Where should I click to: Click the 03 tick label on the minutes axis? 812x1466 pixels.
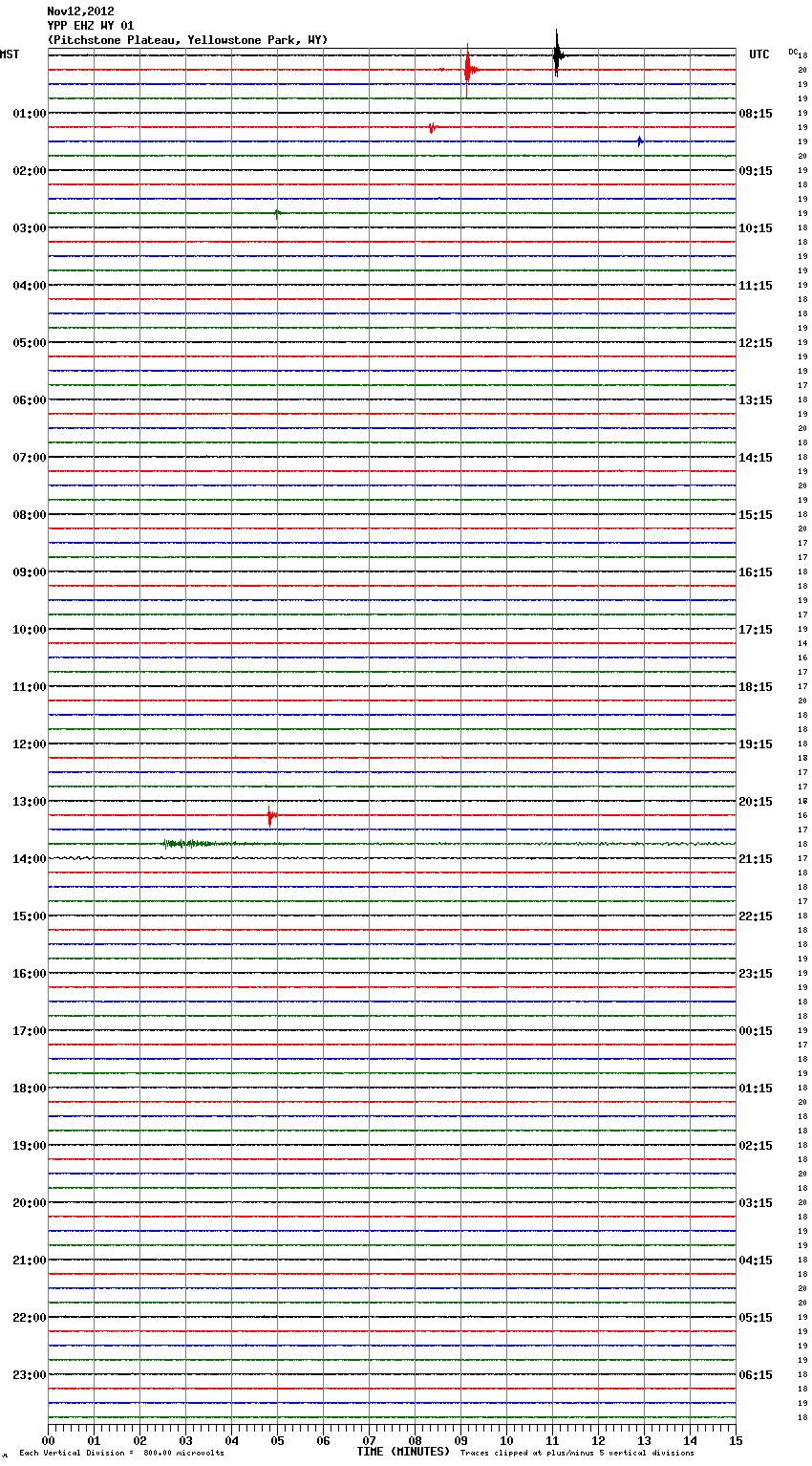point(185,1441)
